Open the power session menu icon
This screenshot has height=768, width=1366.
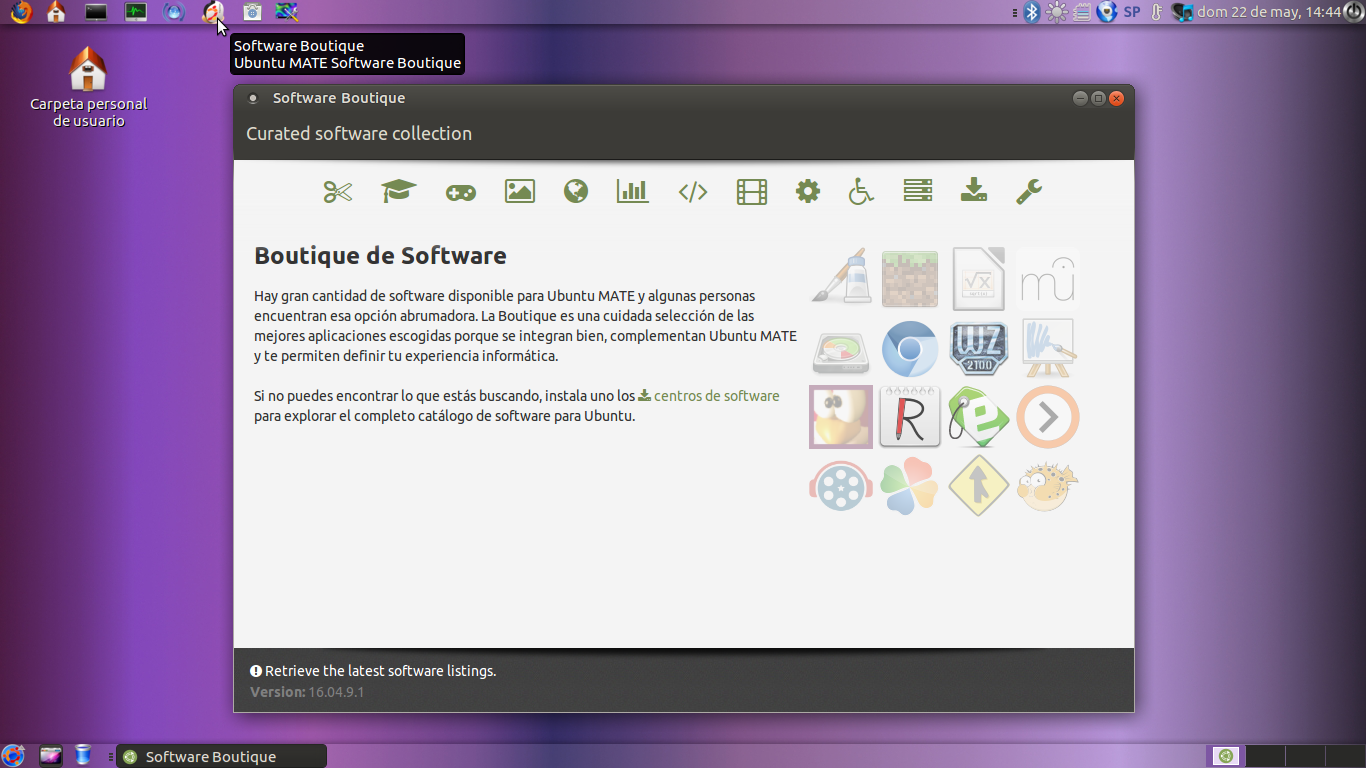coord(1353,12)
